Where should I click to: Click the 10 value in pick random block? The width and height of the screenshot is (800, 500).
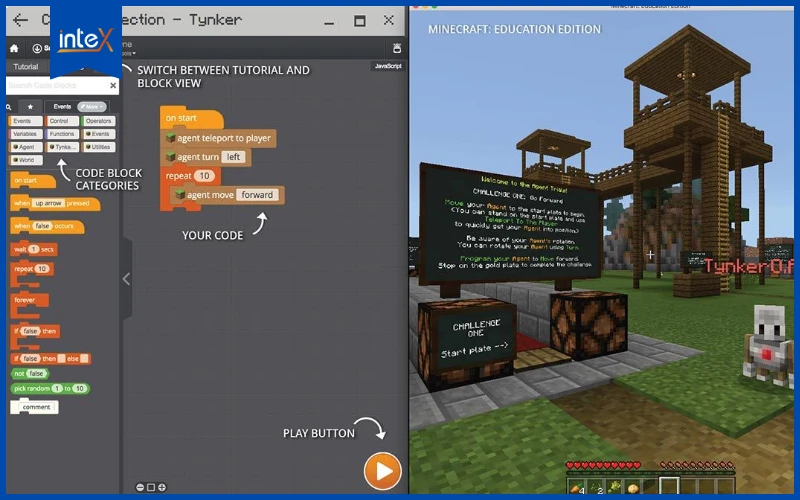tap(80, 388)
